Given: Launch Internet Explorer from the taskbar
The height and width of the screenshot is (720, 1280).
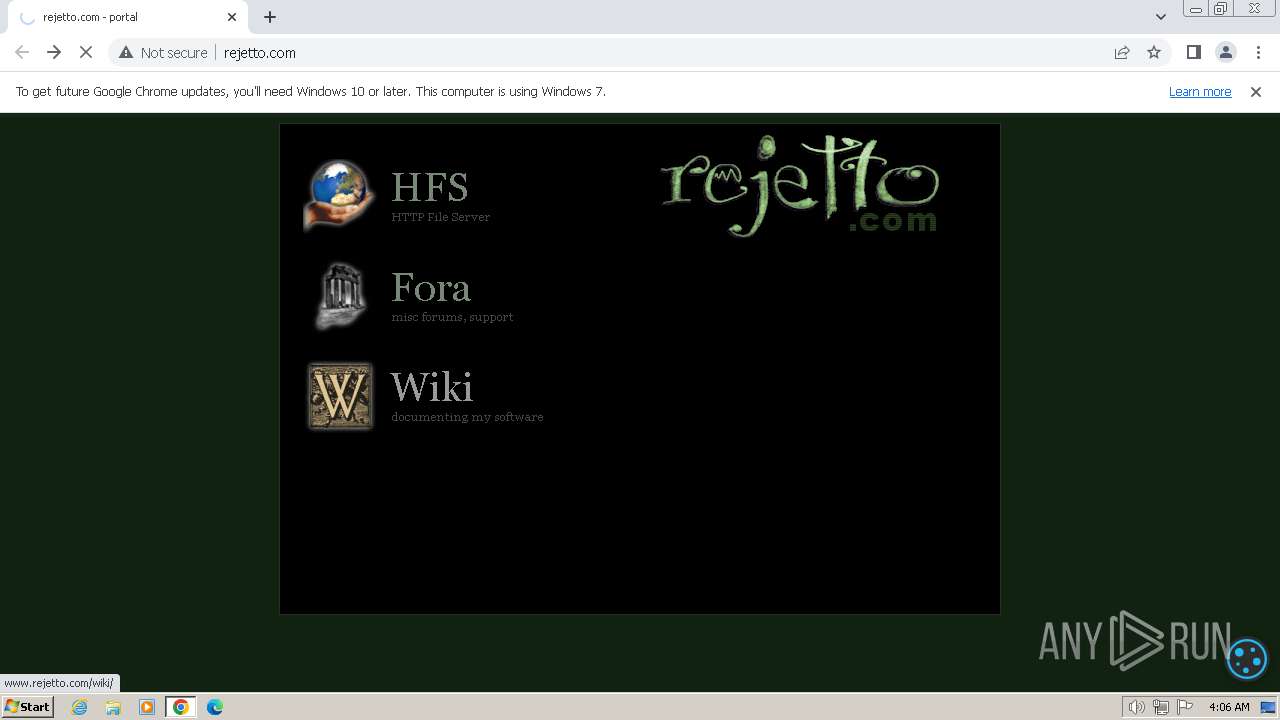Looking at the screenshot, I should click(x=80, y=707).
